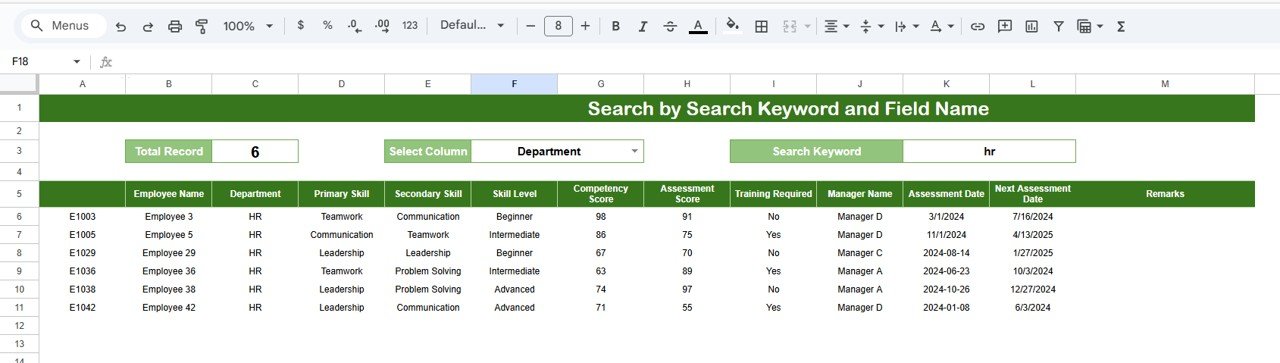Click the Undo arrow icon
The height and width of the screenshot is (363, 1280).
(121, 26)
